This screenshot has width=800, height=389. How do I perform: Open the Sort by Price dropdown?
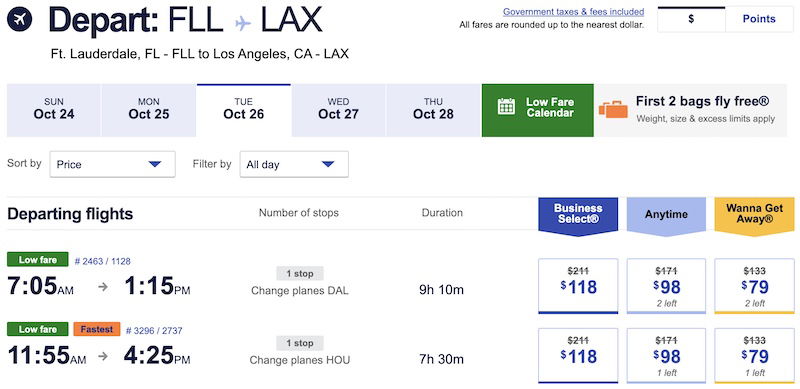click(113, 164)
